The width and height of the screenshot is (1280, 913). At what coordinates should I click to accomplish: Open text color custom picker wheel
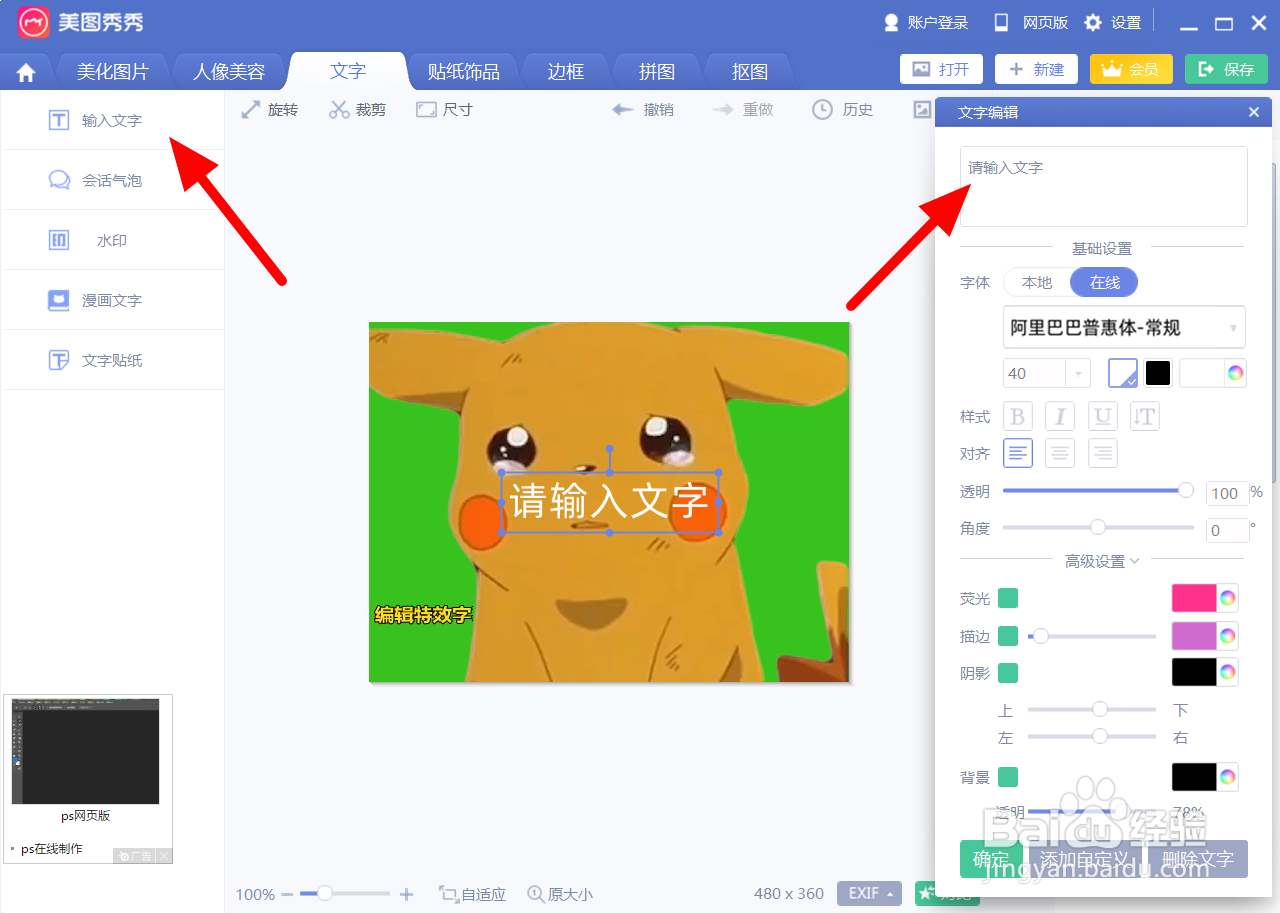tap(1236, 373)
